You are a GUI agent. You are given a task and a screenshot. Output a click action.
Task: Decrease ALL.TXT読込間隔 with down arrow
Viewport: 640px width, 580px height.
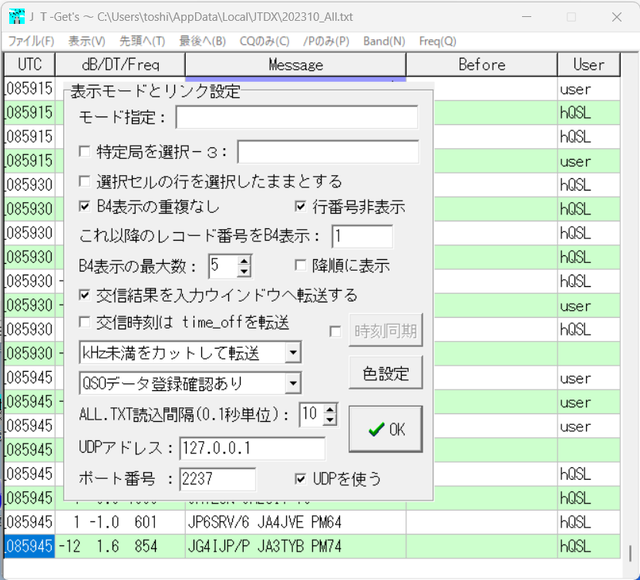[x=330, y=420]
